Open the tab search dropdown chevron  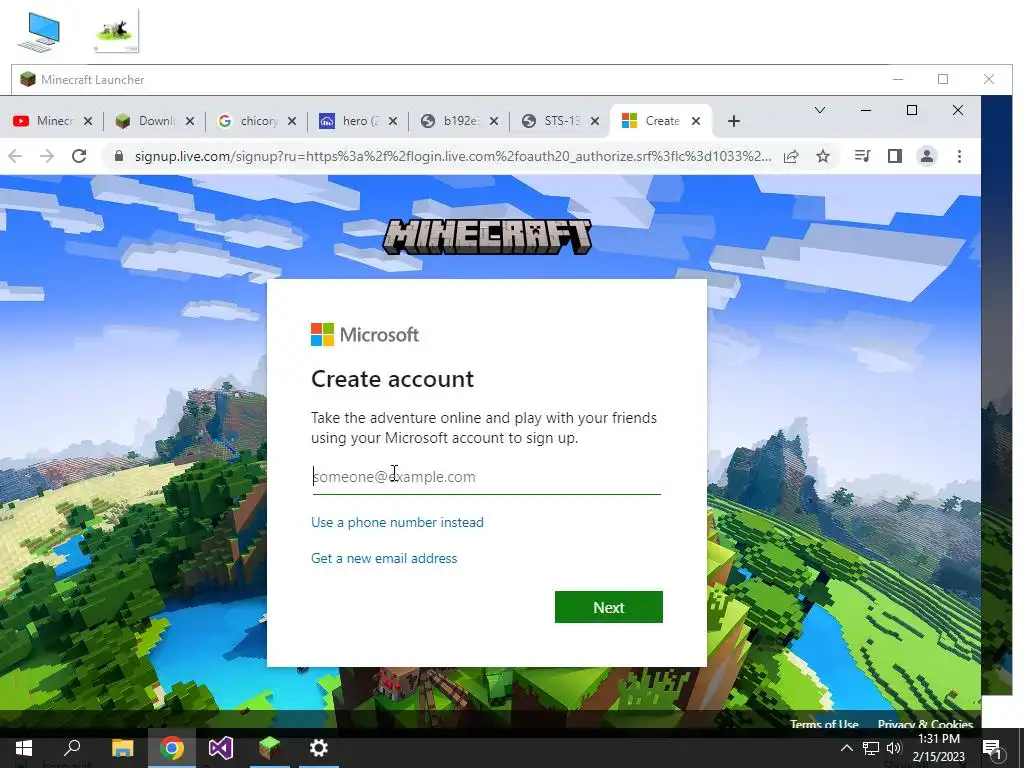click(x=820, y=110)
